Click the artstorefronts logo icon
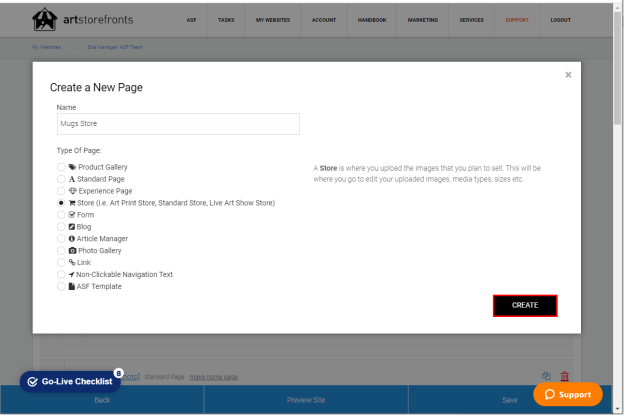This screenshot has width=624, height=415. [x=44, y=19]
